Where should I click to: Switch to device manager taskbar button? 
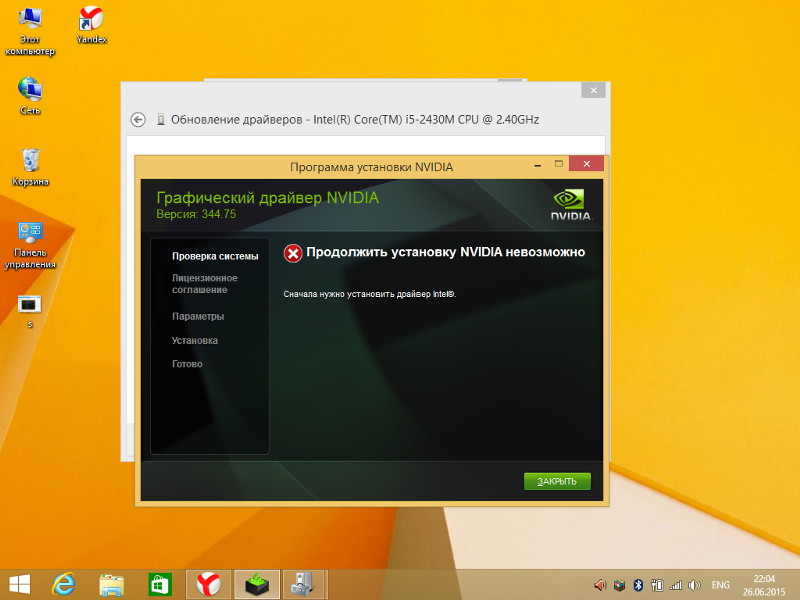coord(305,585)
